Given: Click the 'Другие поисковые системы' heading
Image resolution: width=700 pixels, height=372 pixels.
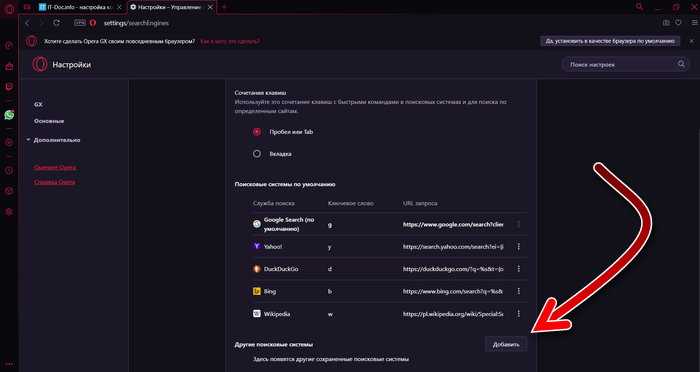Looking at the screenshot, I should 273,344.
